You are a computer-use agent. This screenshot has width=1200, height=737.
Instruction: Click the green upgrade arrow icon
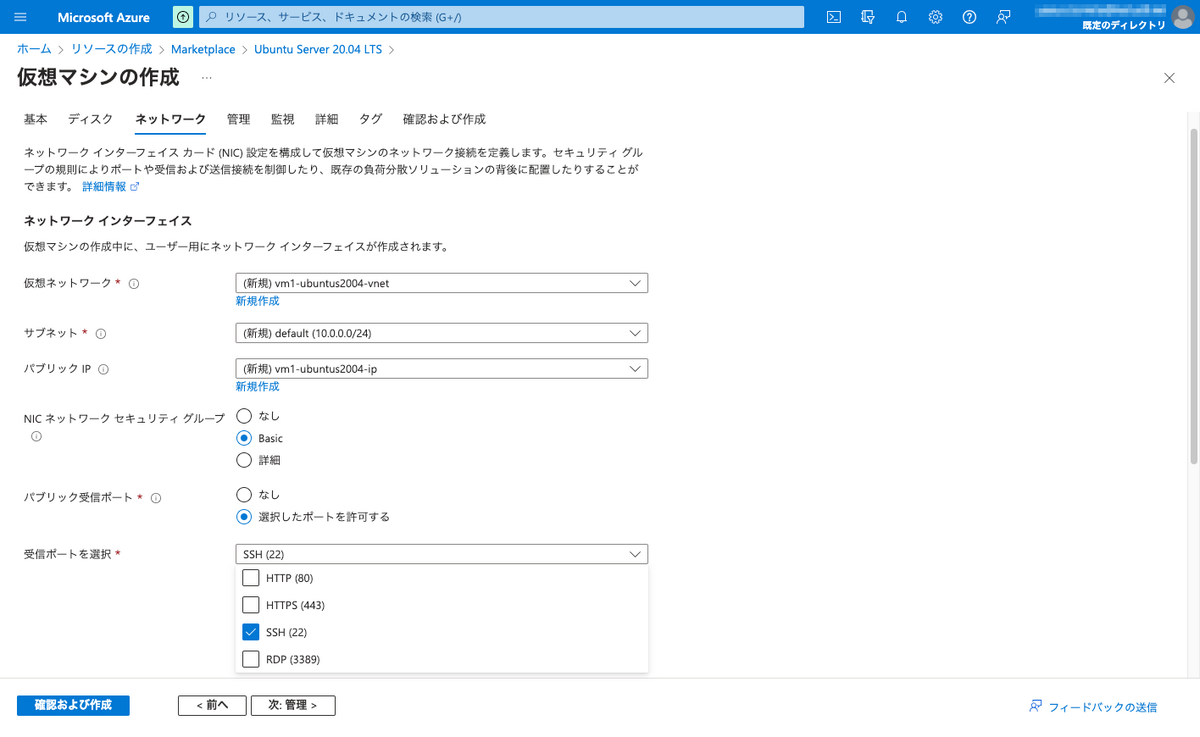click(183, 17)
